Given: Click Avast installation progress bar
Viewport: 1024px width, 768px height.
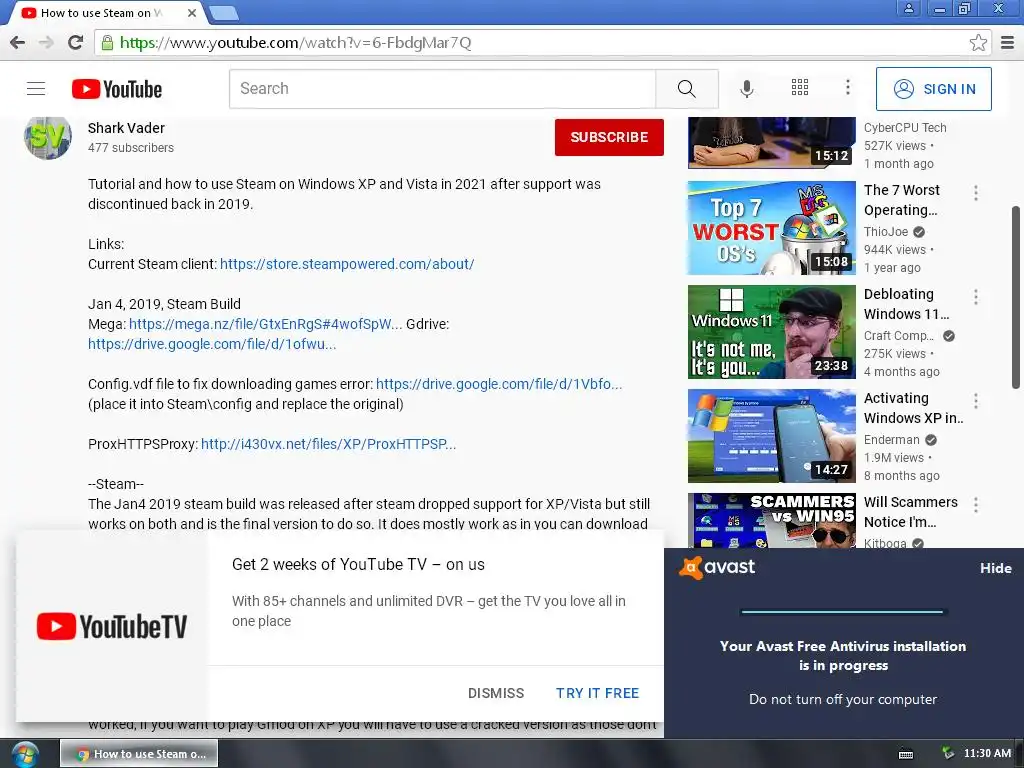Looking at the screenshot, I should 842,612.
